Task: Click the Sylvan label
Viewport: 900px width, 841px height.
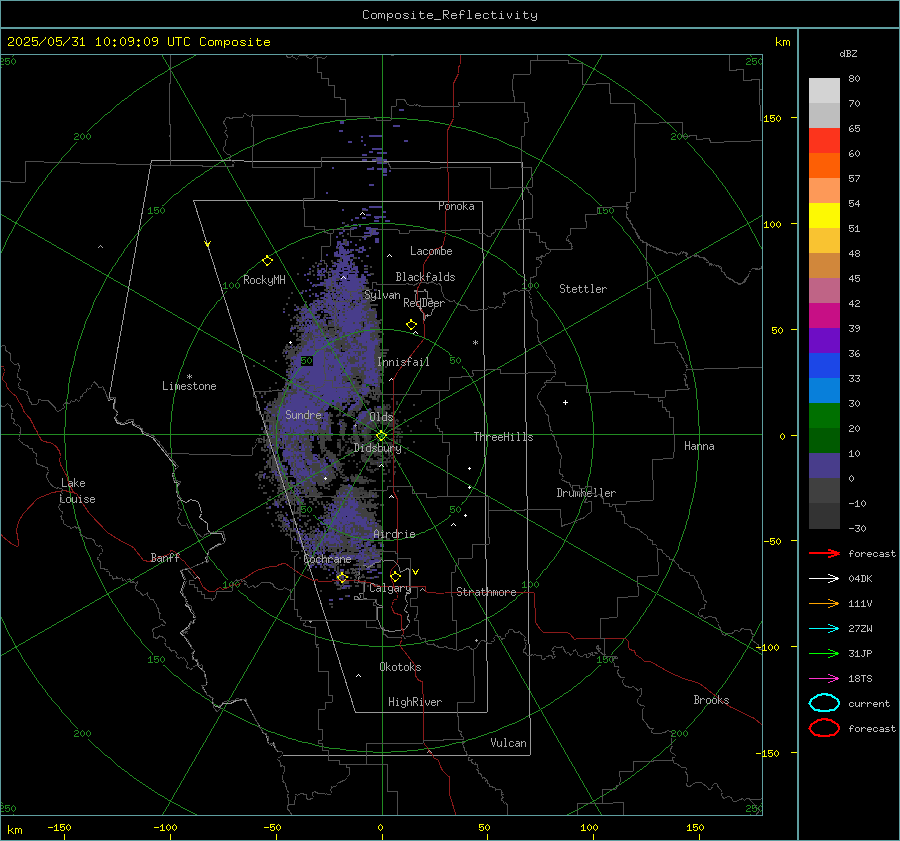Action: [x=382, y=295]
